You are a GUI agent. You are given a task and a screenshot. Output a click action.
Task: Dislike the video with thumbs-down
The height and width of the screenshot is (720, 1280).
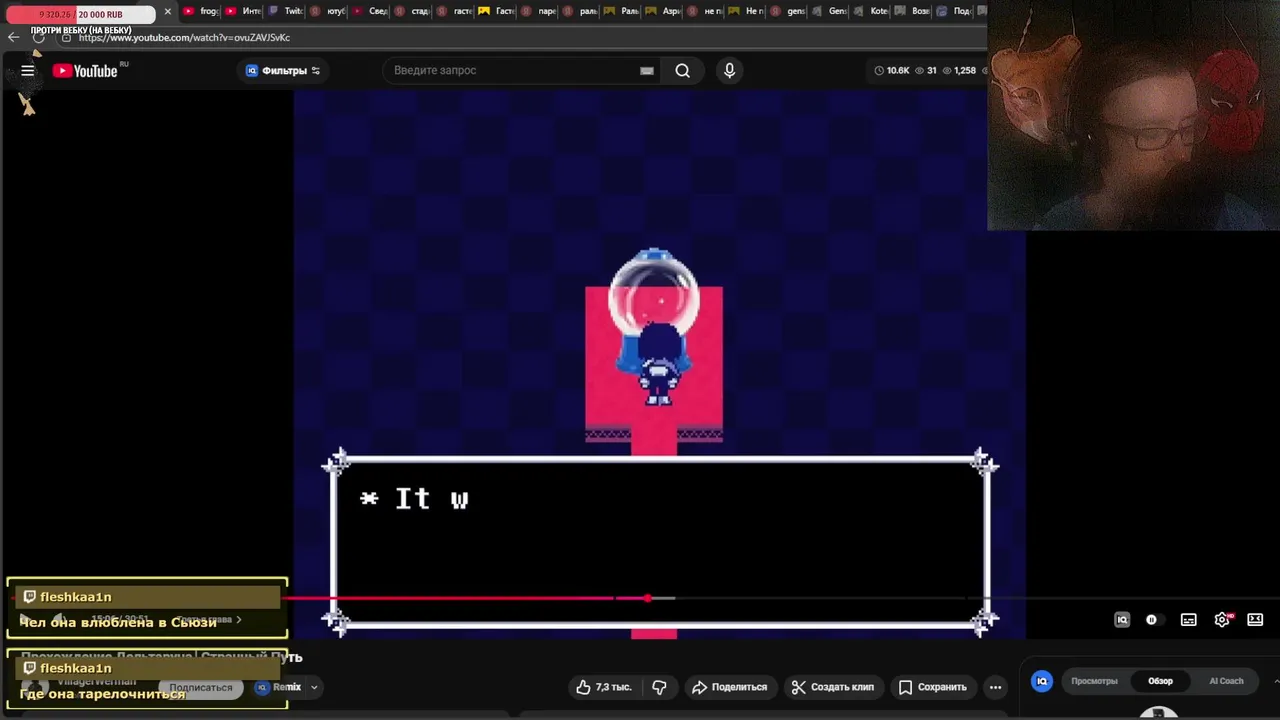pyautogui.click(x=659, y=687)
